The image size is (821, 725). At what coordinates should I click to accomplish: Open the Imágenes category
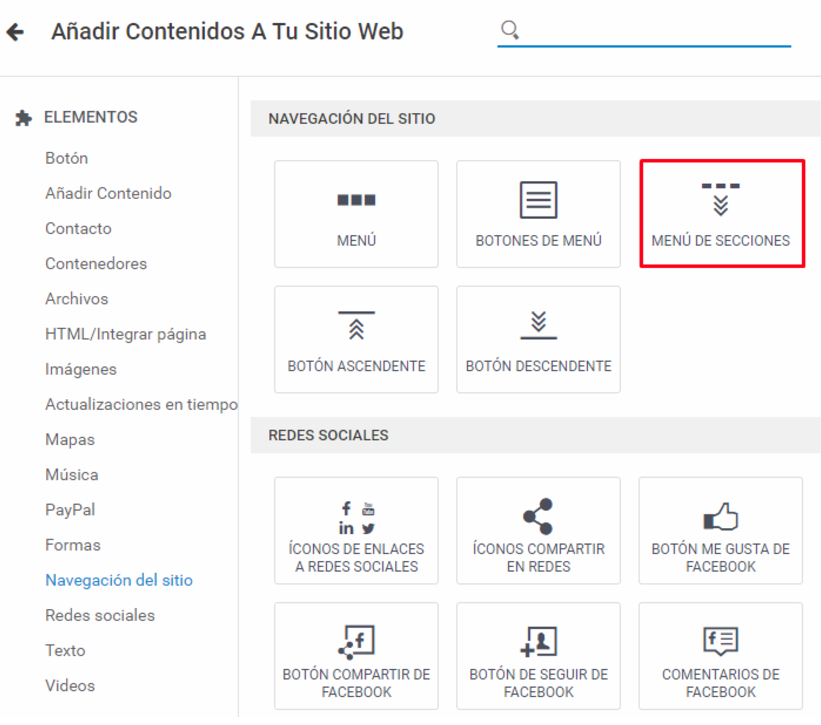tap(81, 370)
